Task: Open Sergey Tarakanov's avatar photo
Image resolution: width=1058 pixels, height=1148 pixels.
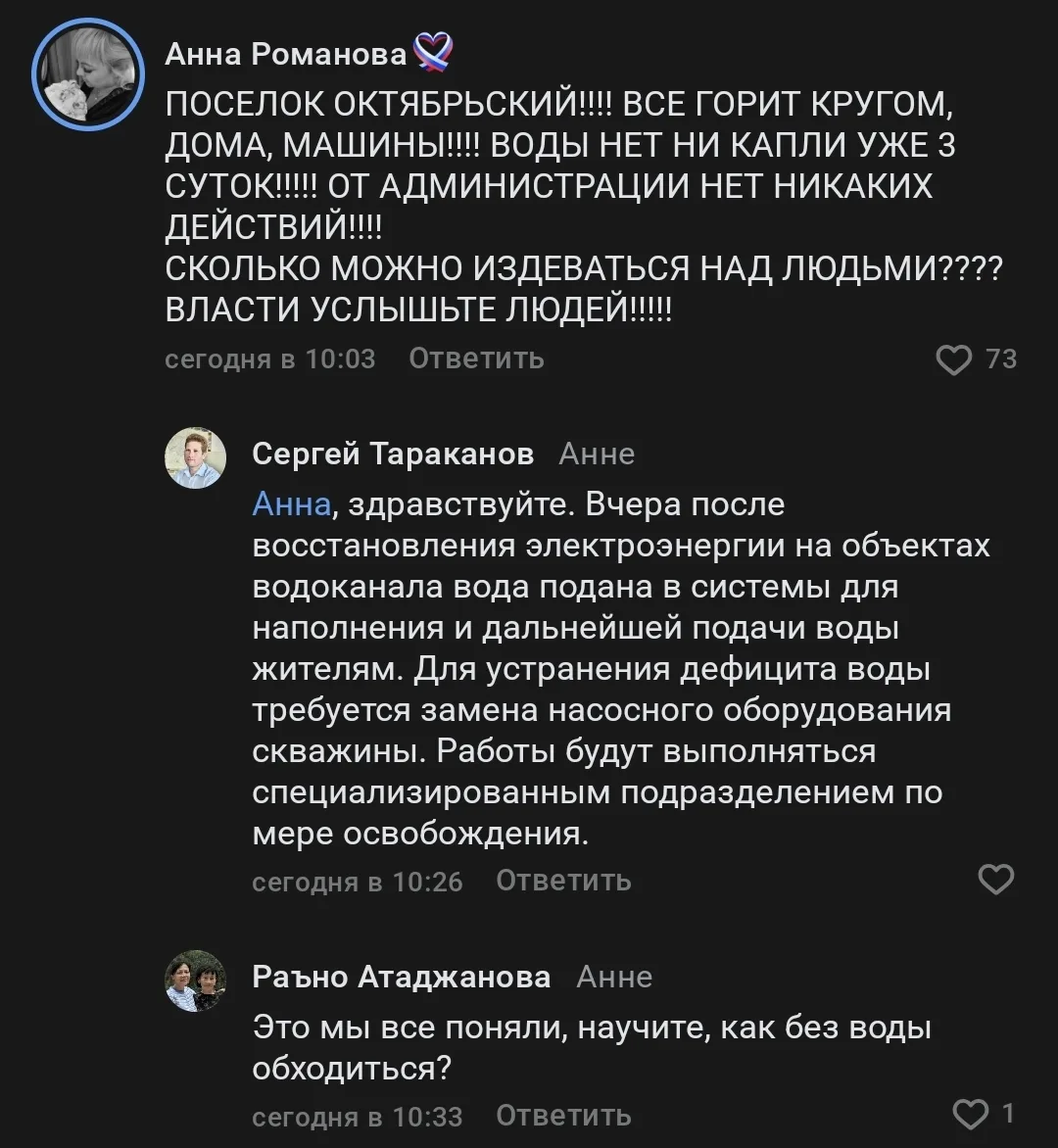Action: click(196, 457)
